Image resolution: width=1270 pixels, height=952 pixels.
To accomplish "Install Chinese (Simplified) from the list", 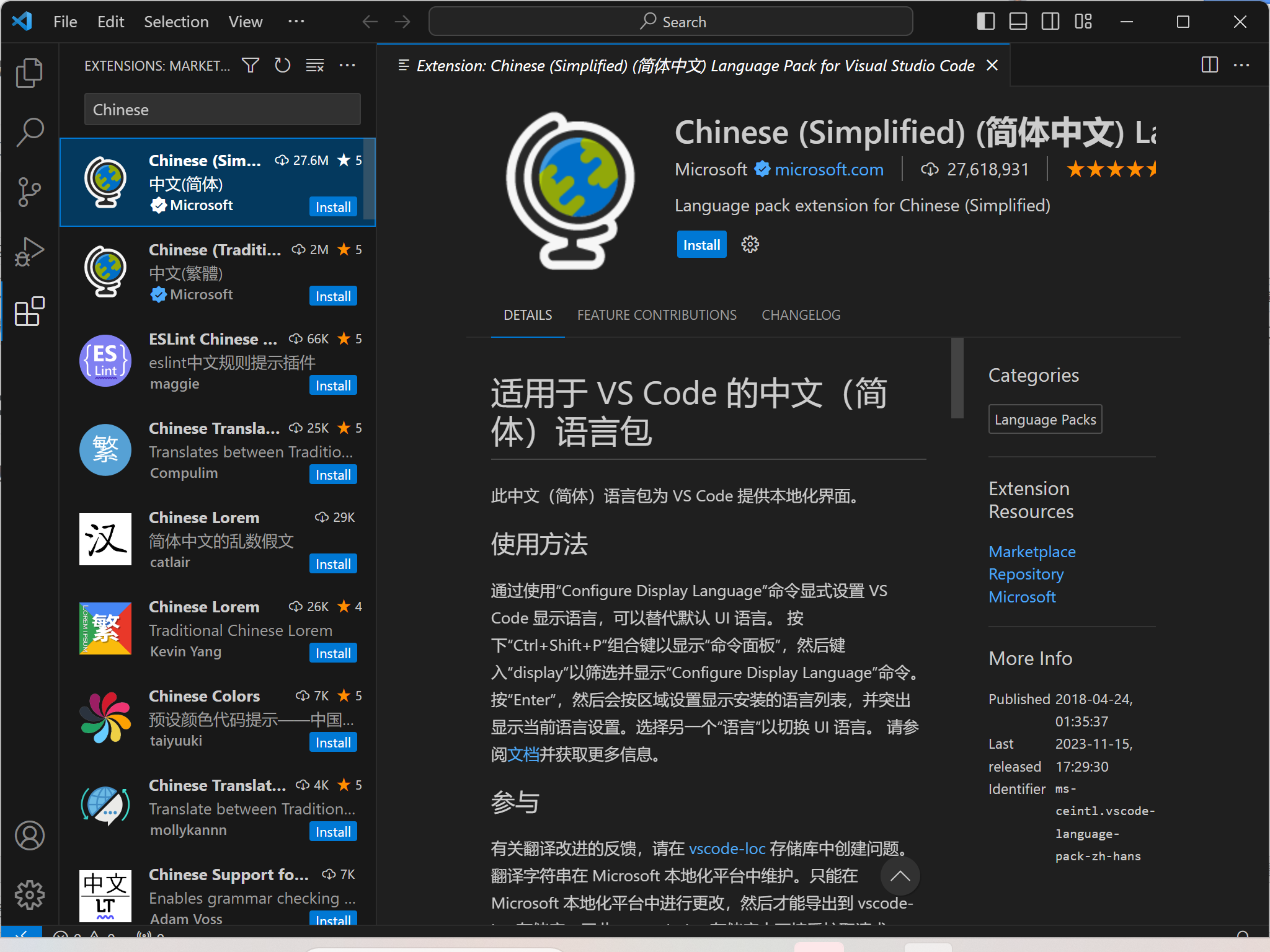I will [333, 207].
